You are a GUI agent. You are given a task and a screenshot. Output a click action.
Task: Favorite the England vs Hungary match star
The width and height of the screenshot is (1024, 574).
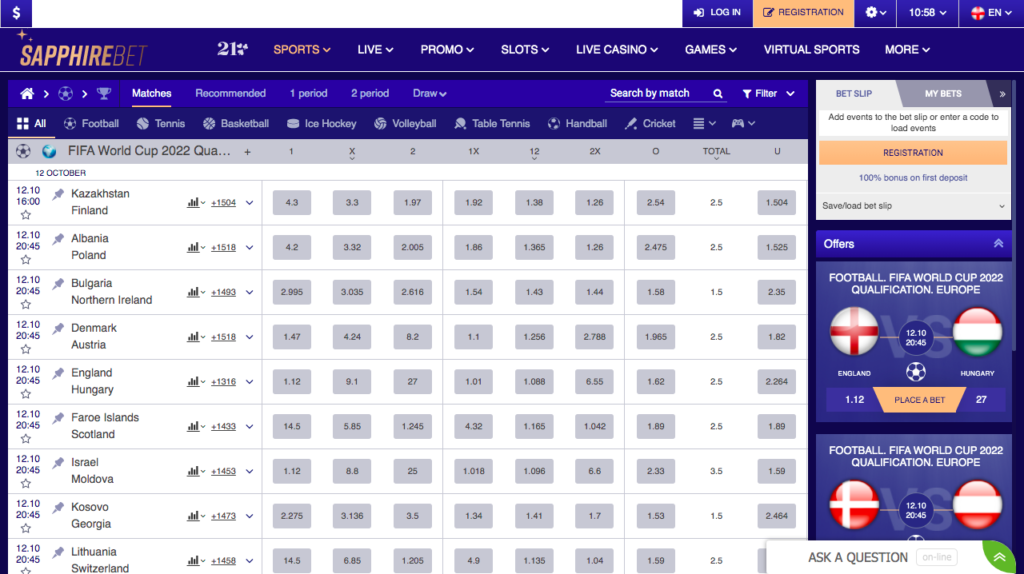[x=25, y=394]
